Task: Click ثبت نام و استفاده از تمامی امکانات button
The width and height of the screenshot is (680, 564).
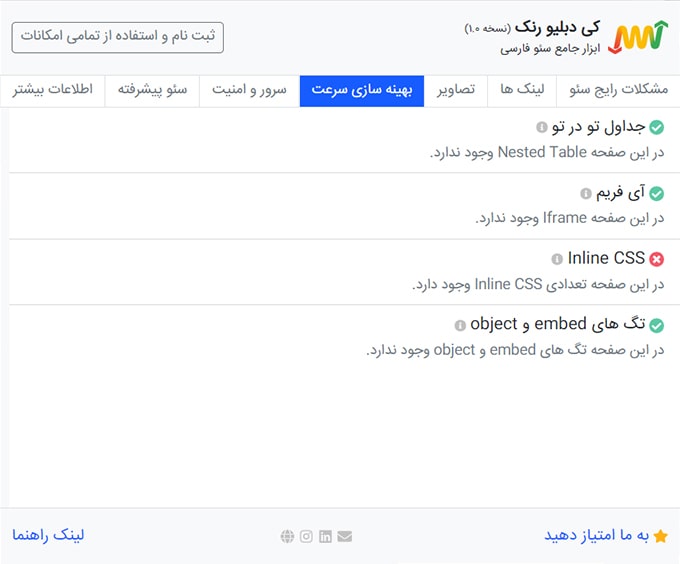Action: 118,37
